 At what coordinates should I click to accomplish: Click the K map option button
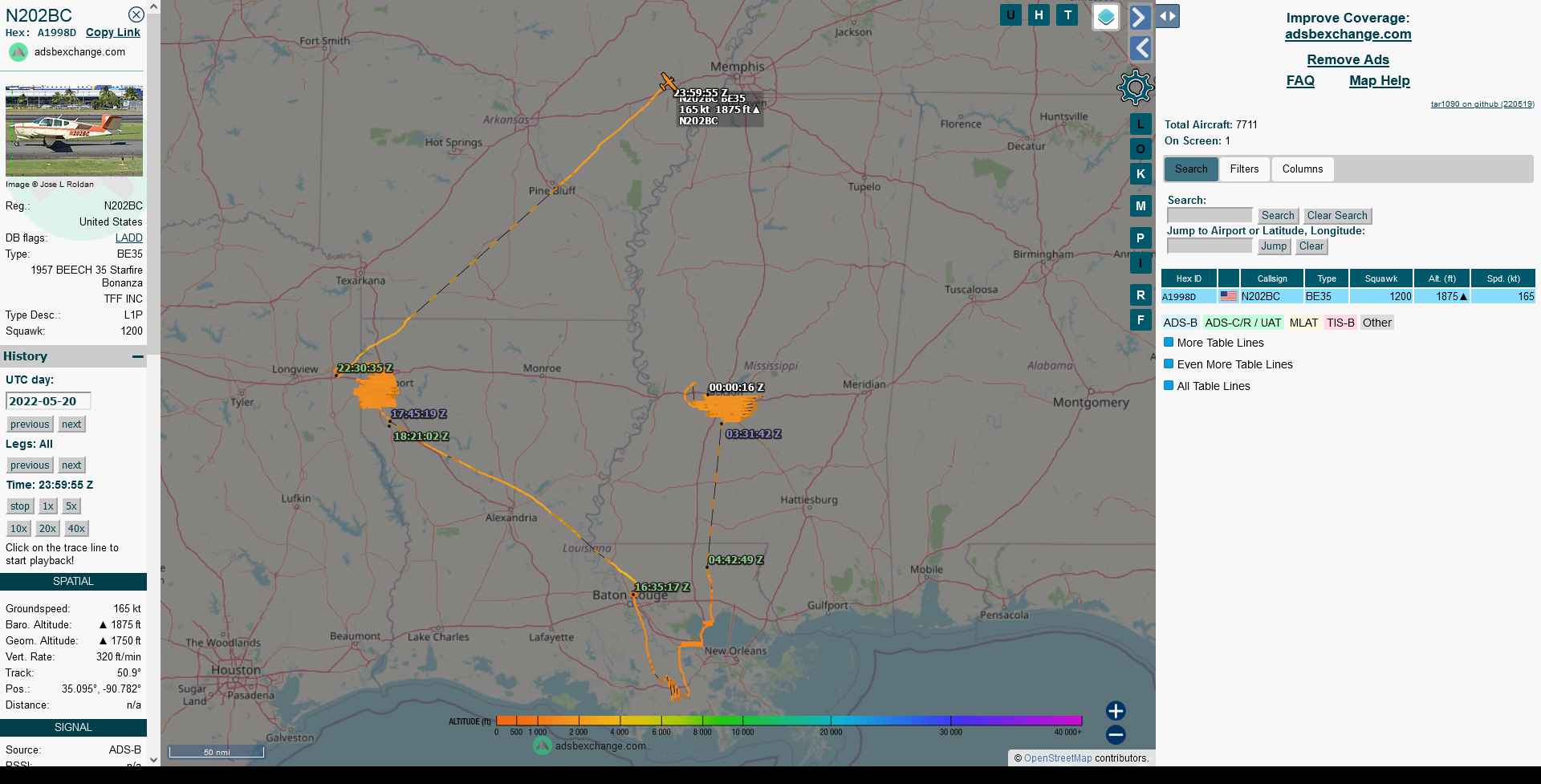click(x=1141, y=173)
